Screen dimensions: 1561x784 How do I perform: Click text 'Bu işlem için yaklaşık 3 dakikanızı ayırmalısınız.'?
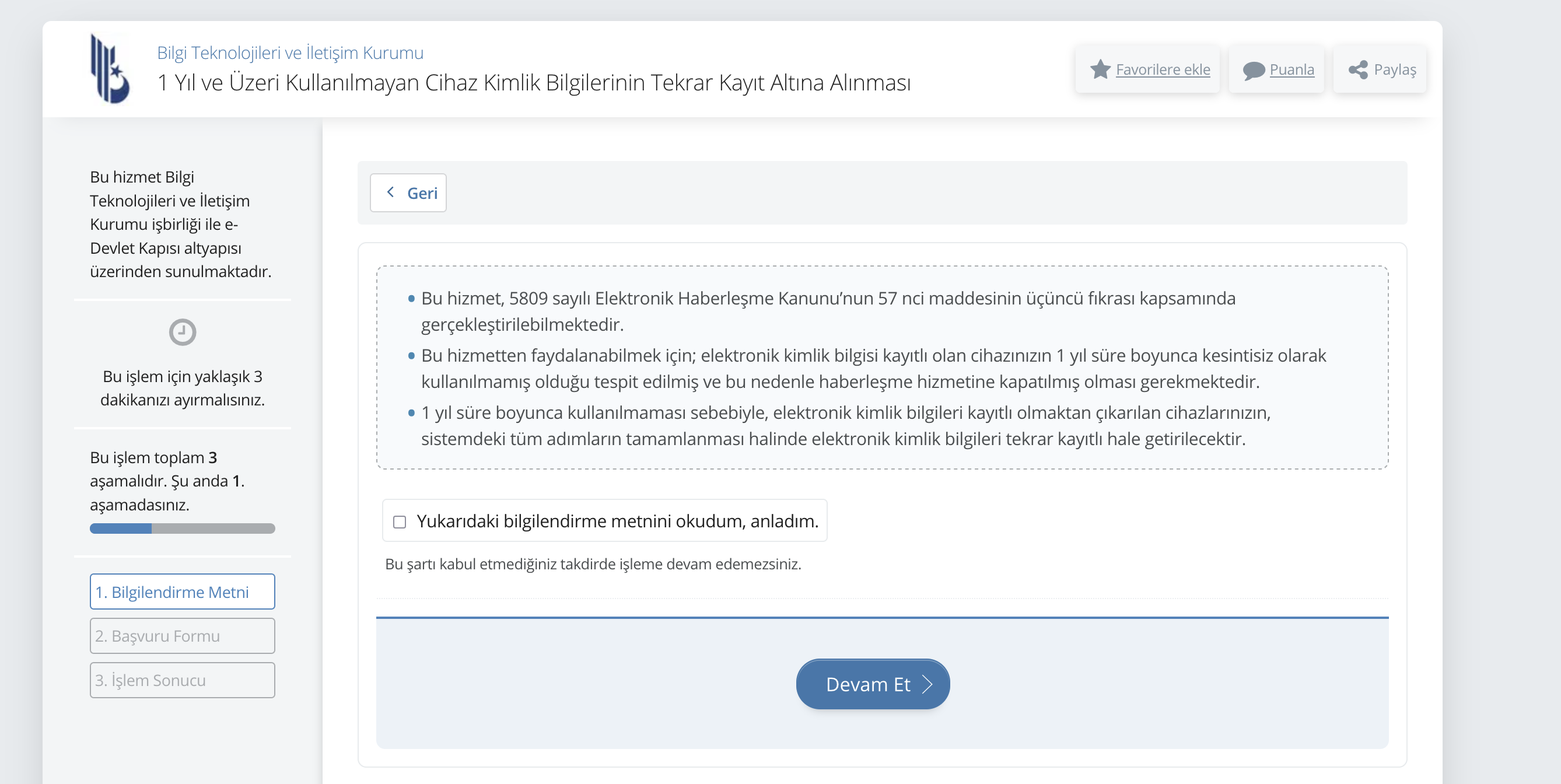click(183, 388)
